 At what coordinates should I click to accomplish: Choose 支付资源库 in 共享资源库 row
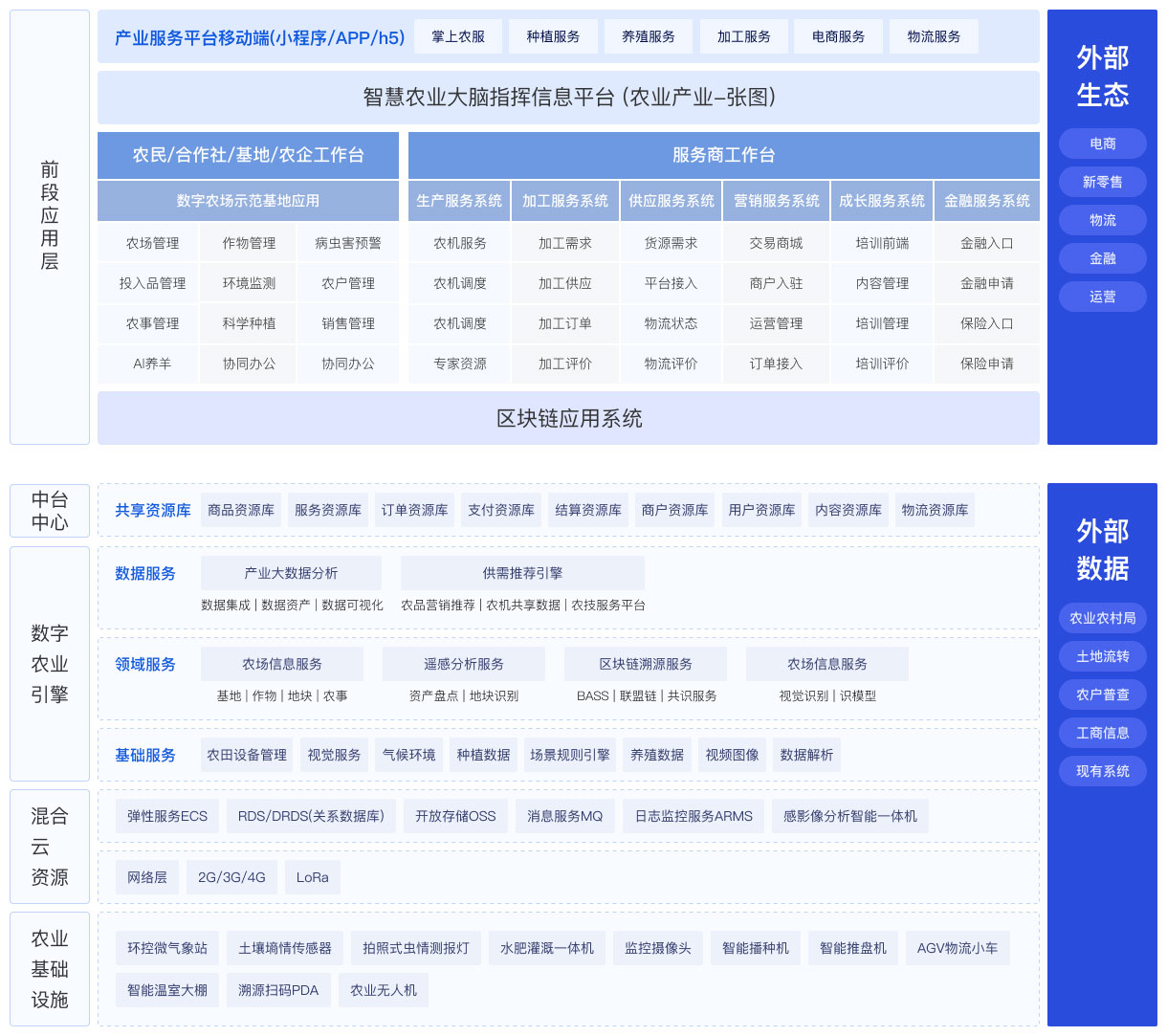pos(501,510)
